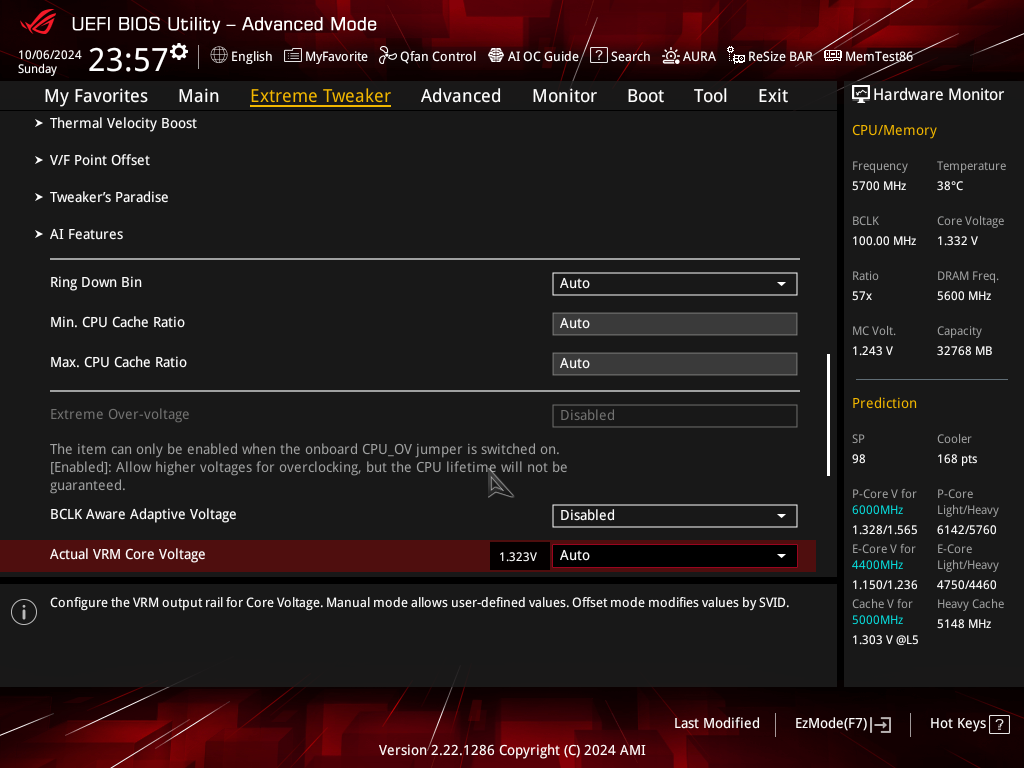
Task: Click Min. CPU Cache Ratio field
Action: point(675,323)
